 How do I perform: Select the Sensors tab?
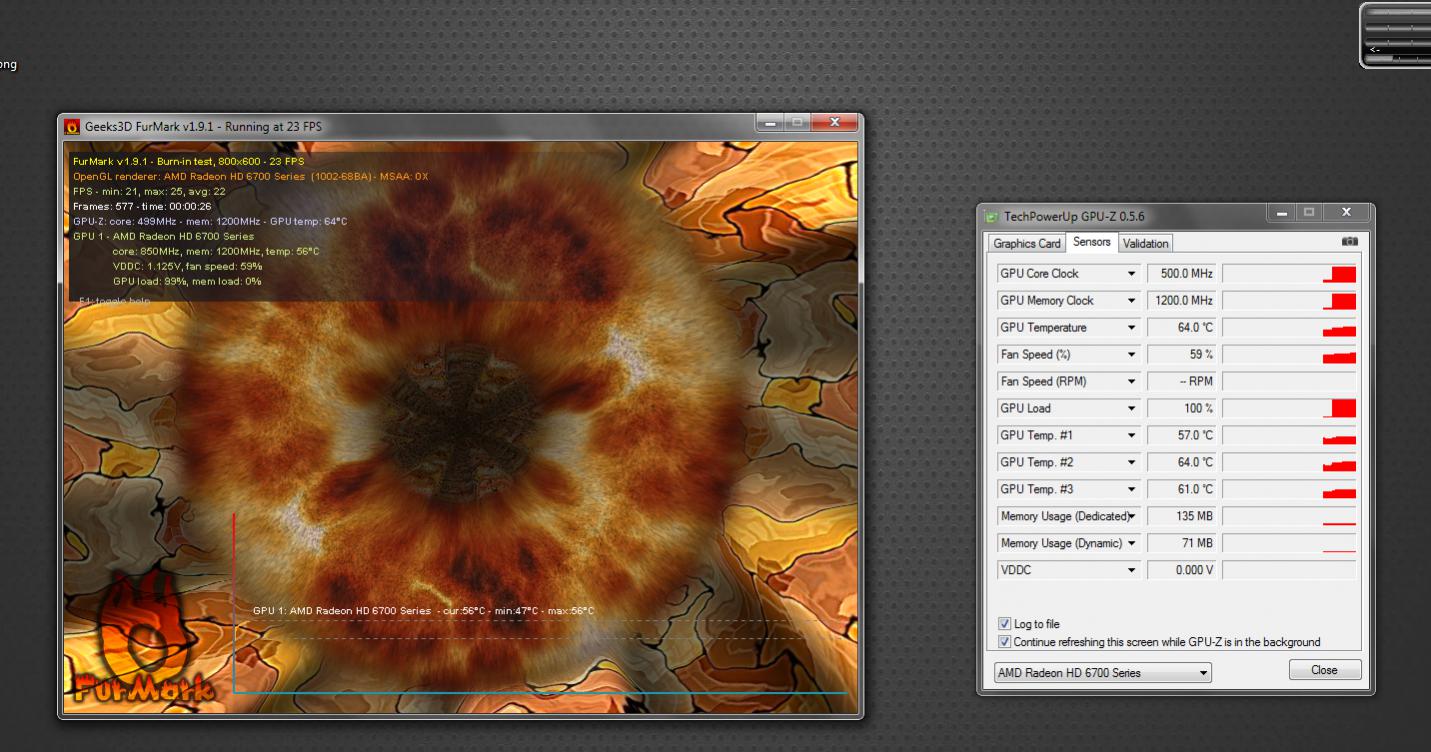tap(1091, 242)
